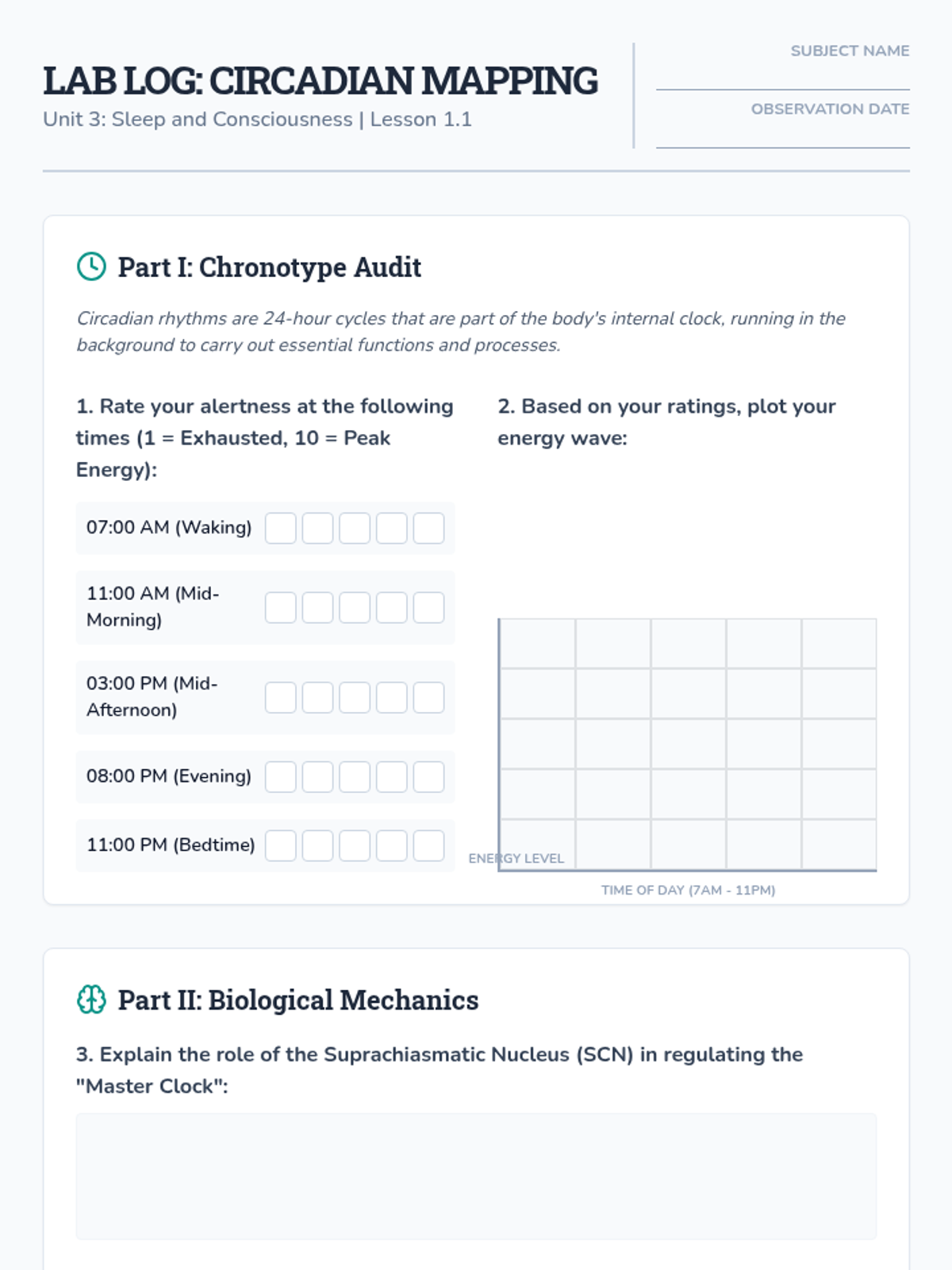Click the Unit 3 lesson subtitle

pos(257,119)
